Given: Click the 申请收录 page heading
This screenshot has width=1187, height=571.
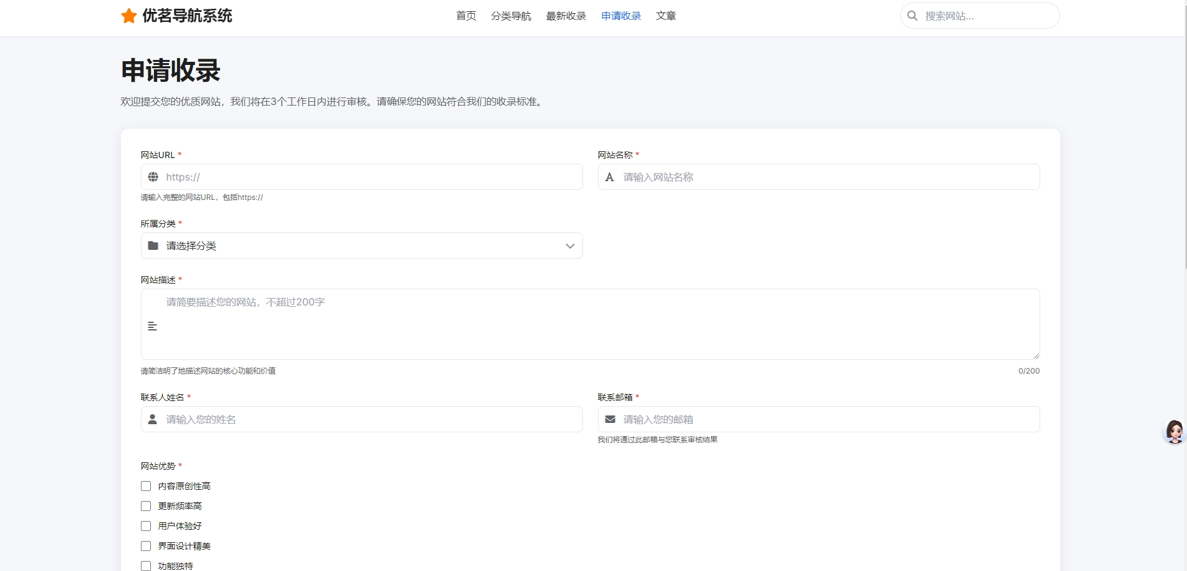Looking at the screenshot, I should pyautogui.click(x=170, y=70).
